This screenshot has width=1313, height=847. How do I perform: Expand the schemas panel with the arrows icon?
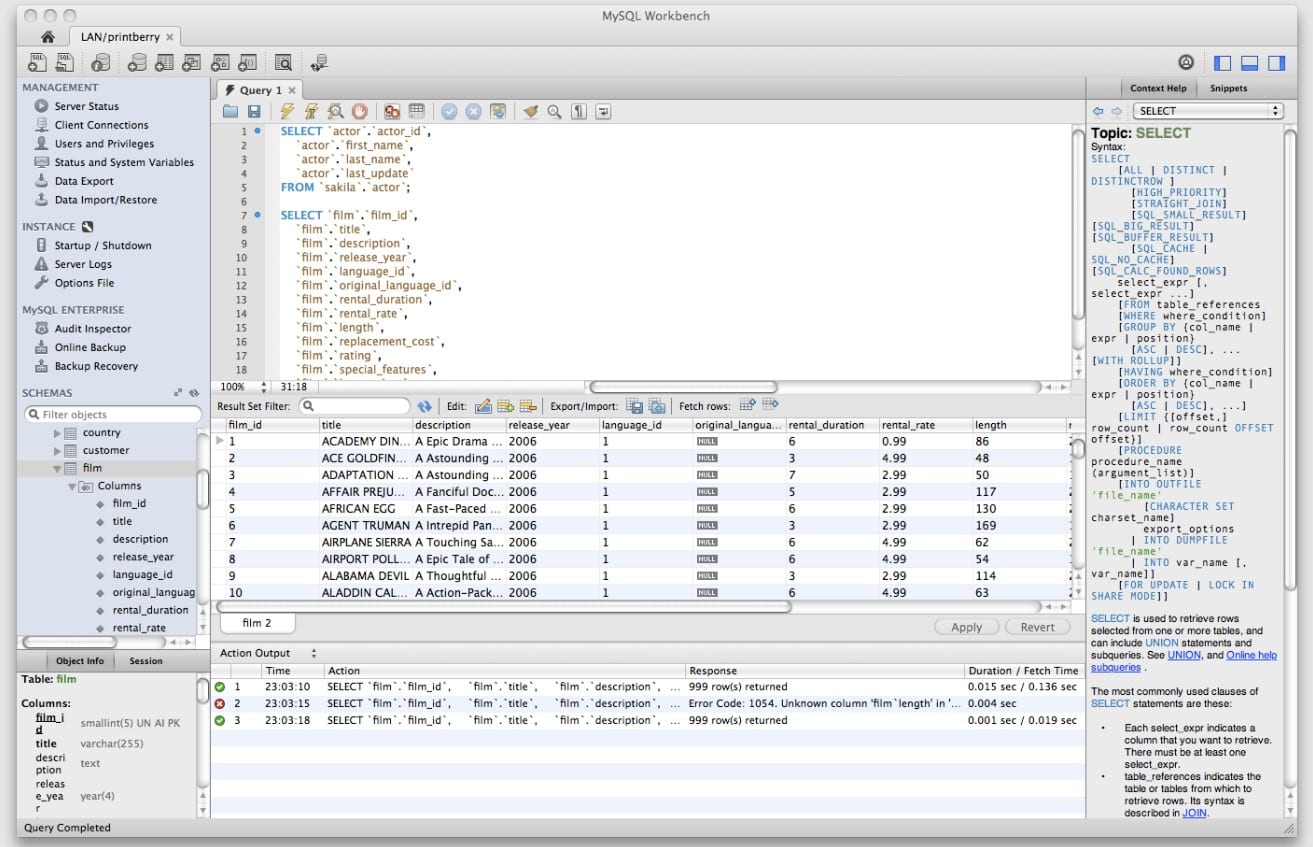[179, 394]
